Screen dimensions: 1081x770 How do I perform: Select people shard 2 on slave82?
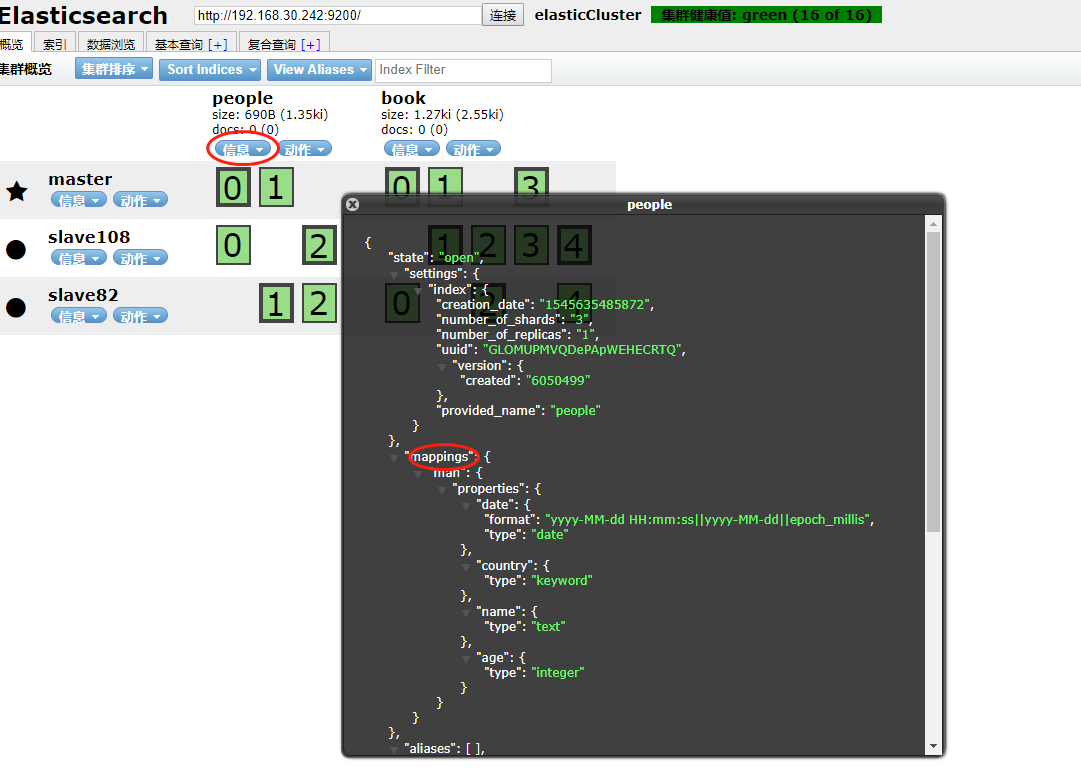(319, 303)
